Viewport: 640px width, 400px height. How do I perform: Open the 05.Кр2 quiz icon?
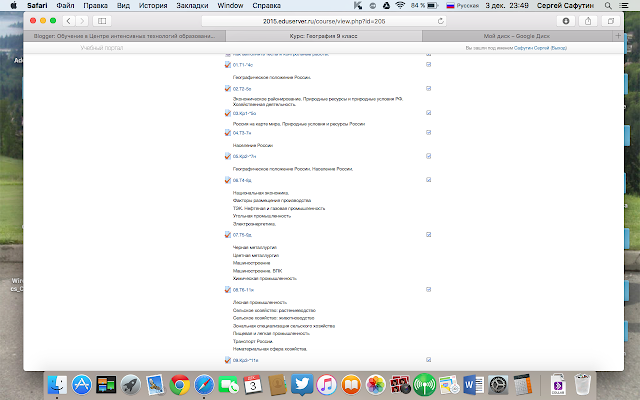click(x=228, y=156)
